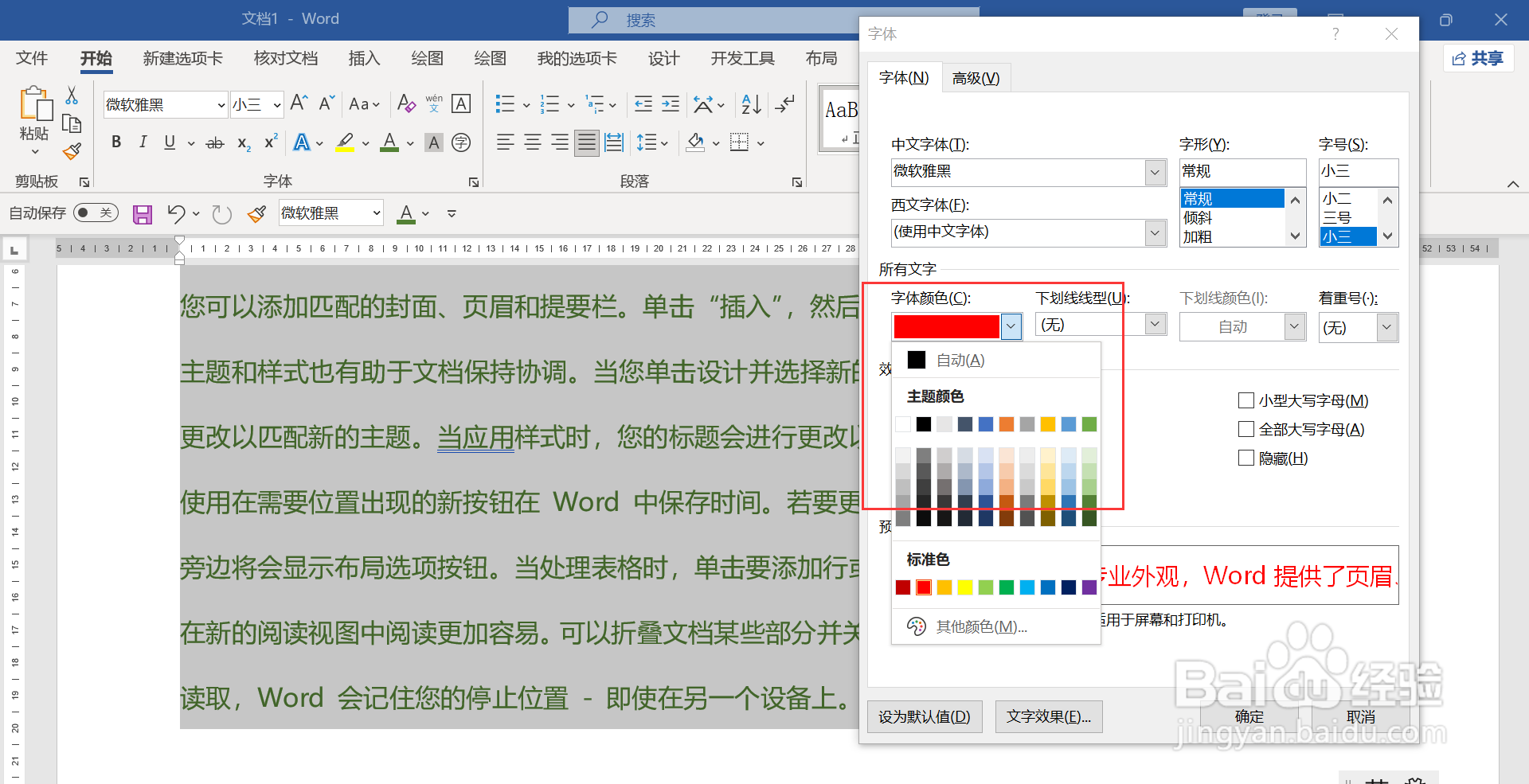Justify the paragraph text
The image size is (1529, 784).
[587, 142]
